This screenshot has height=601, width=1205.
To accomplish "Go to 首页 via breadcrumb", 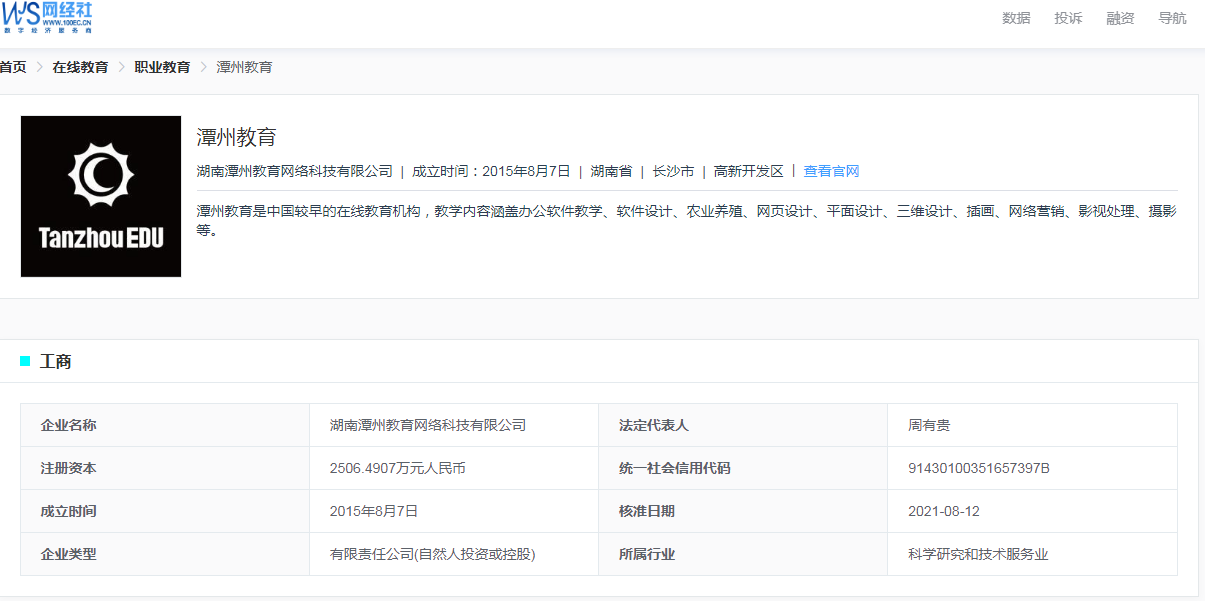I will coord(13,67).
